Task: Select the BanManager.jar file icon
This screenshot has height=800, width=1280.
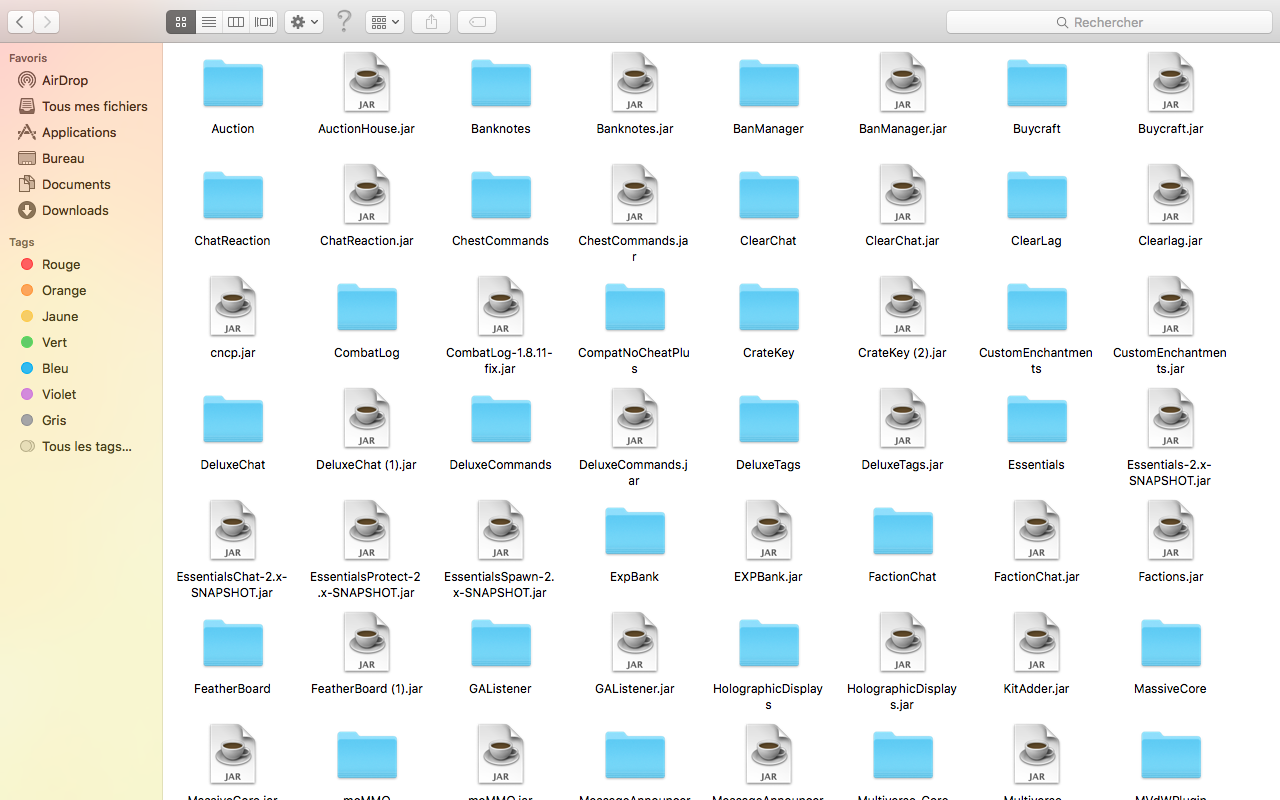Action: (903, 82)
